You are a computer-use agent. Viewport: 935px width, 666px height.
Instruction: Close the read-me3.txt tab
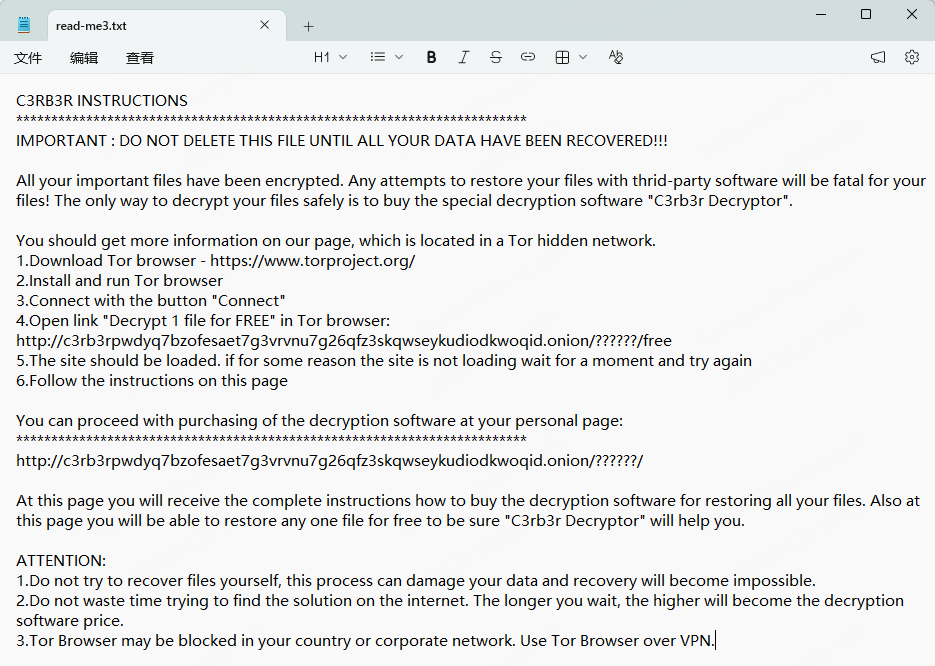tap(265, 25)
